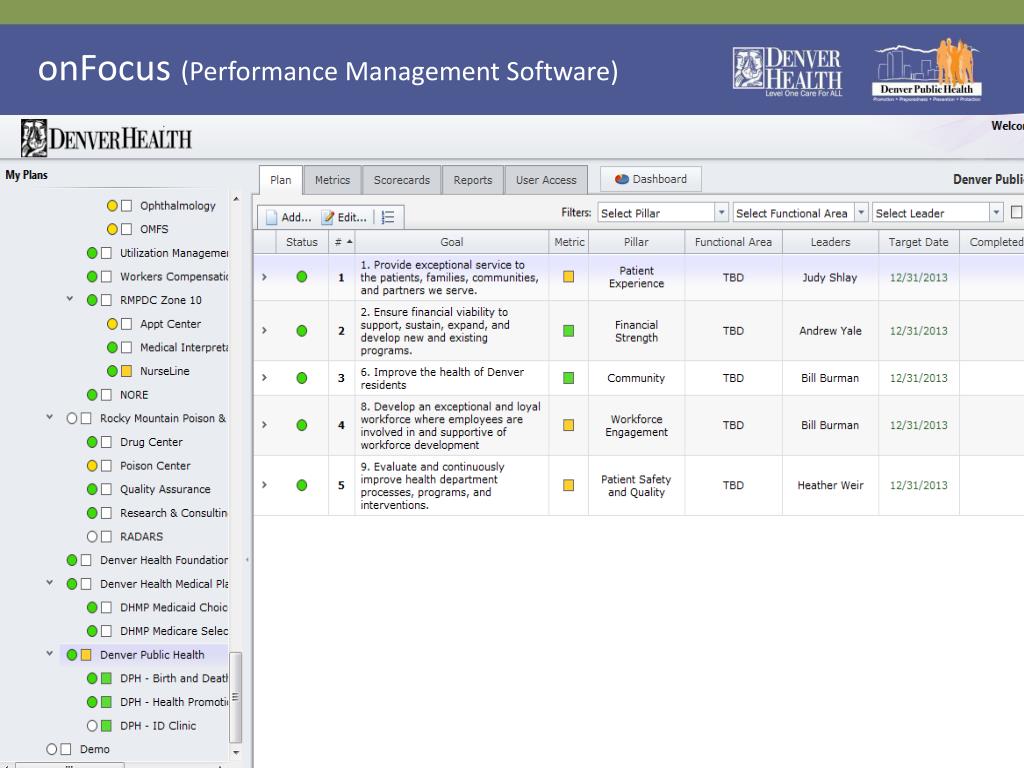The width and height of the screenshot is (1024, 768).
Task: Click the numbered list icon in the toolbar
Action: 388,217
